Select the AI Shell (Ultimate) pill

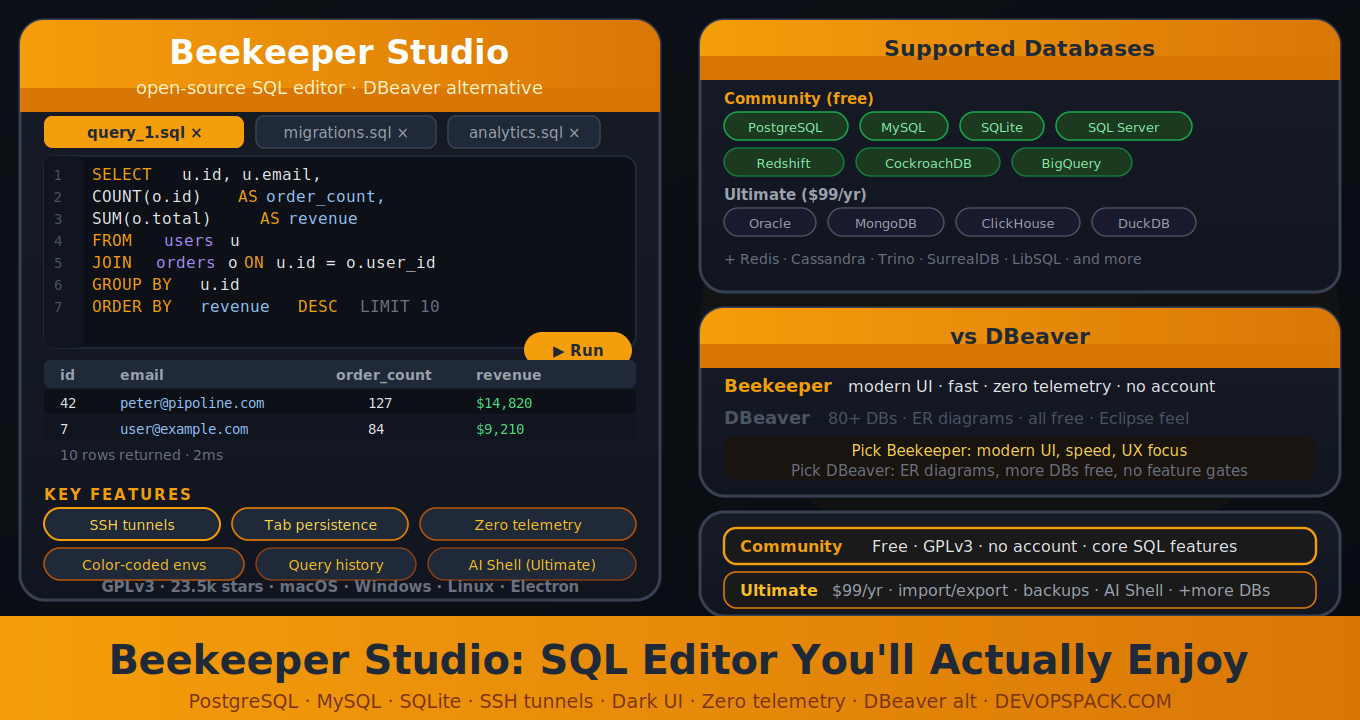tap(532, 564)
